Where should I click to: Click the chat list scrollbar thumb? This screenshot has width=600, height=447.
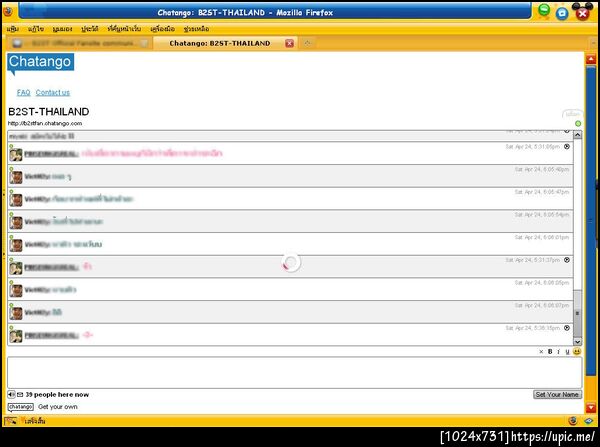(577, 313)
